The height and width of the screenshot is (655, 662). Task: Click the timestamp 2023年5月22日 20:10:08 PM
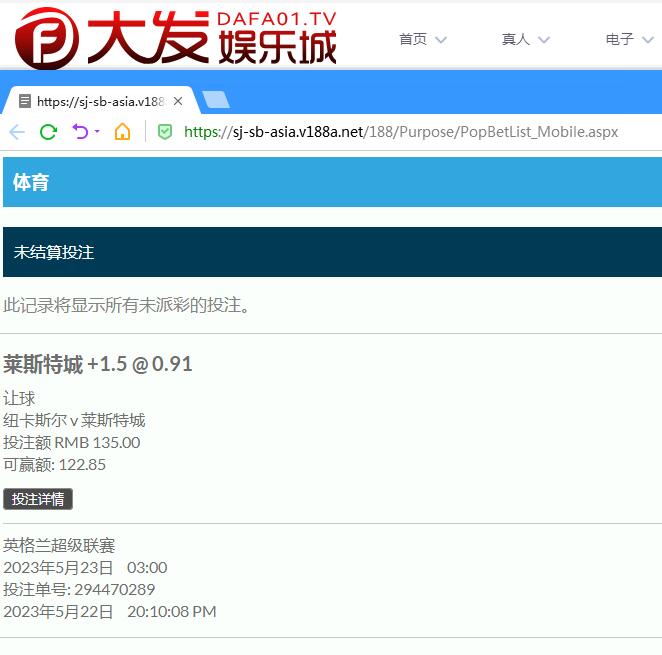[x=110, y=612]
